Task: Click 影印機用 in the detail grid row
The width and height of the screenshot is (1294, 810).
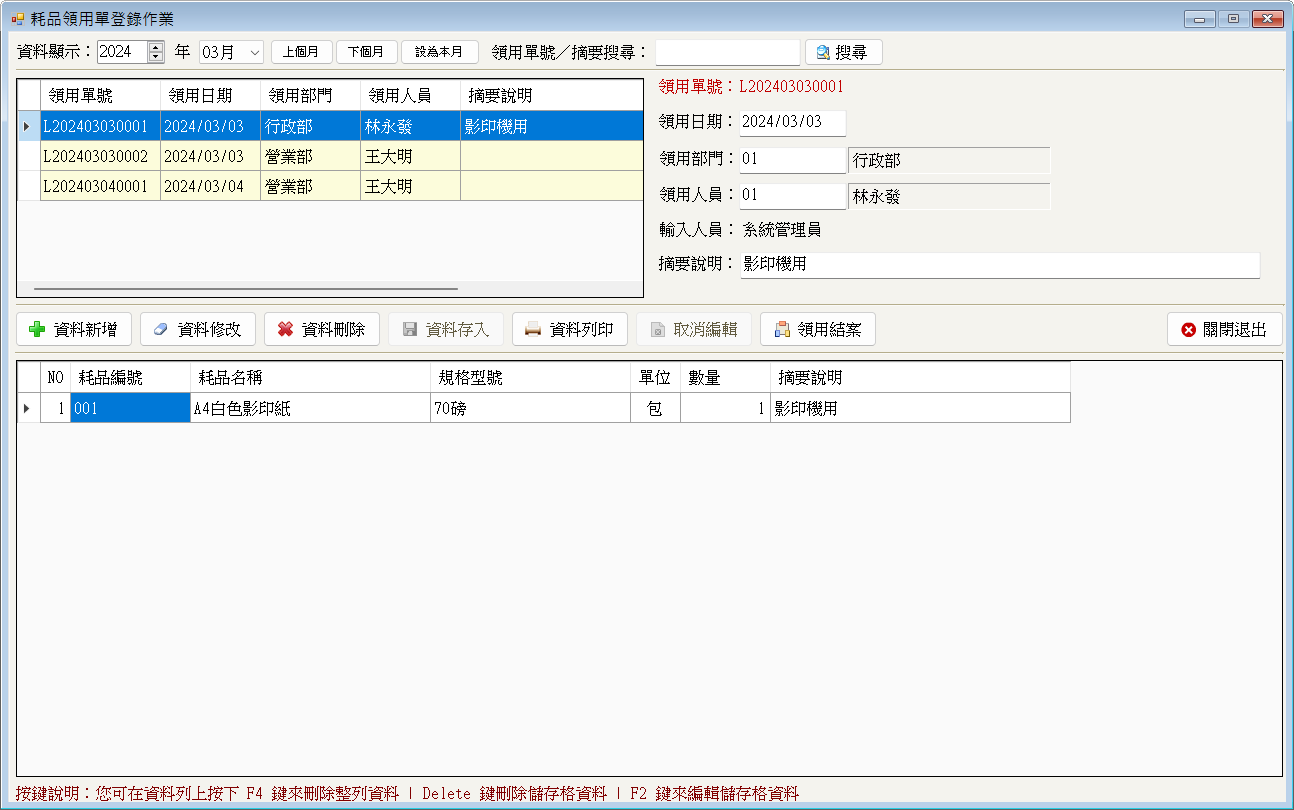Action: (x=920, y=408)
